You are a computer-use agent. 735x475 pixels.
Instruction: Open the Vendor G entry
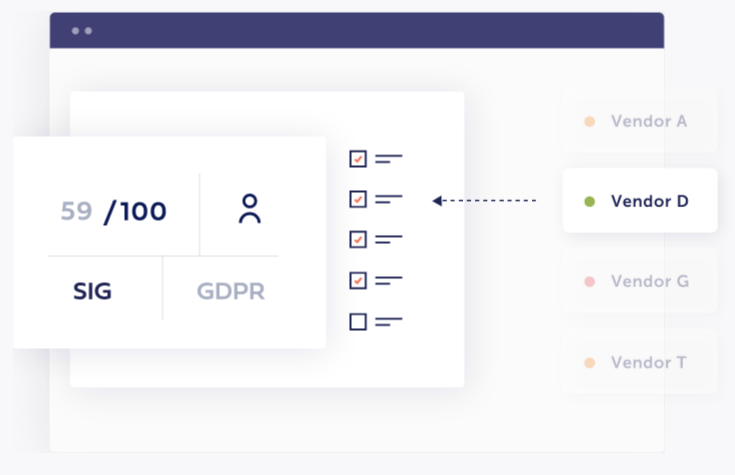coord(640,281)
